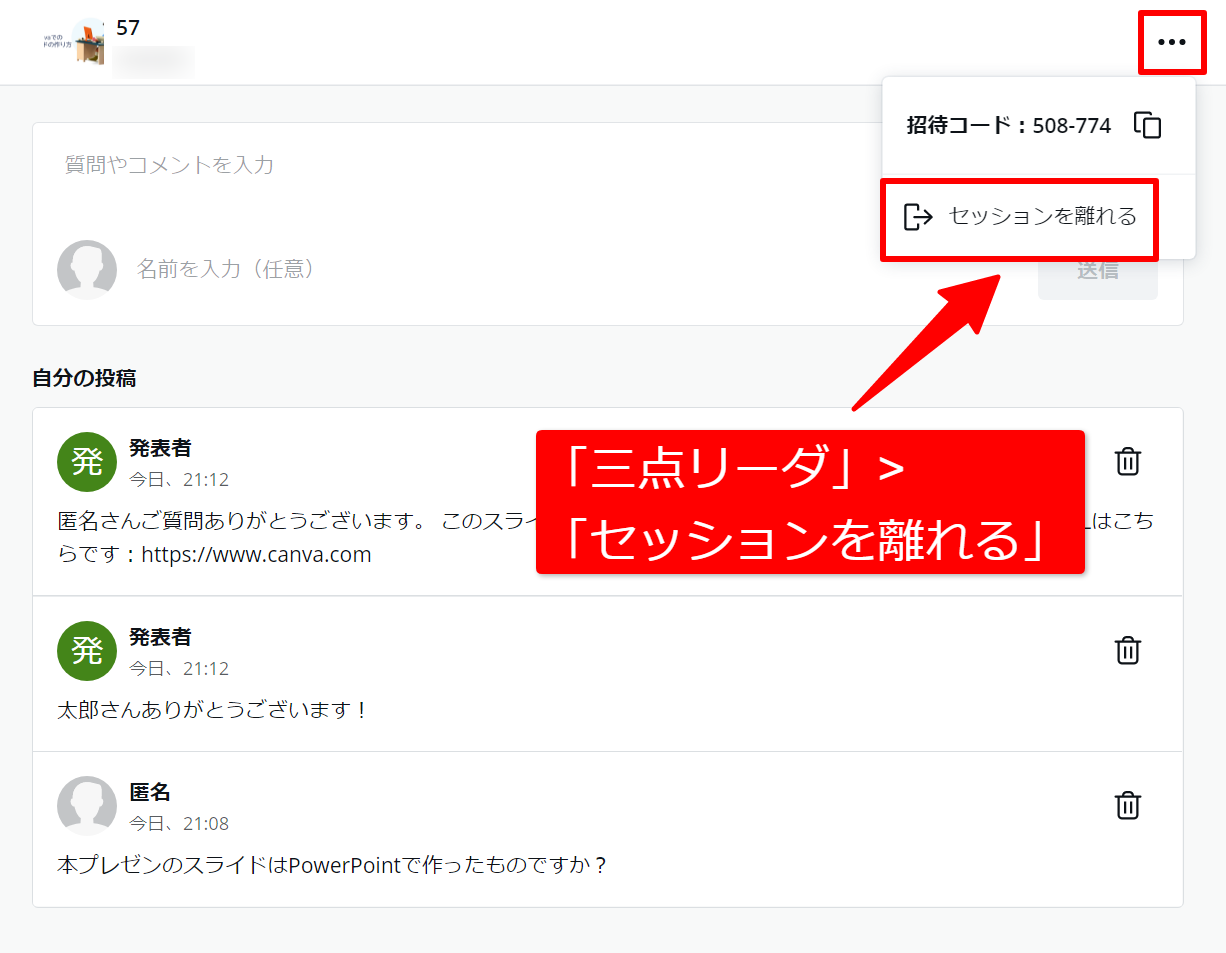Viewport: 1226px width, 953px height.
Task: Delete the 匿名 post about PowerPoint
Action: (x=1128, y=805)
